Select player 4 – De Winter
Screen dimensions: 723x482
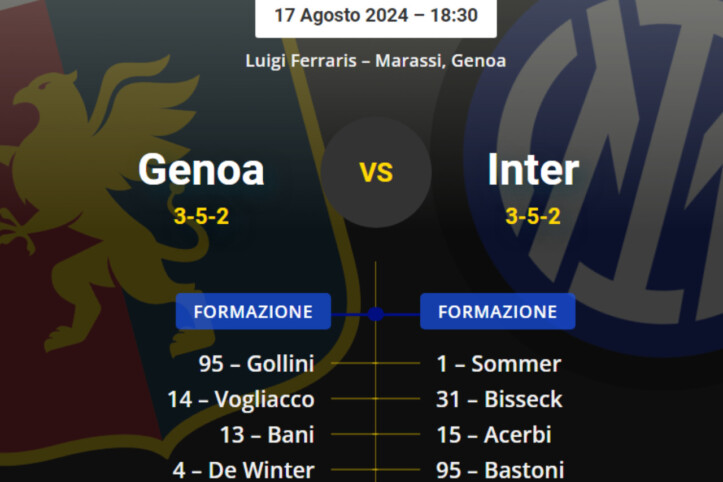pyautogui.click(x=242, y=470)
